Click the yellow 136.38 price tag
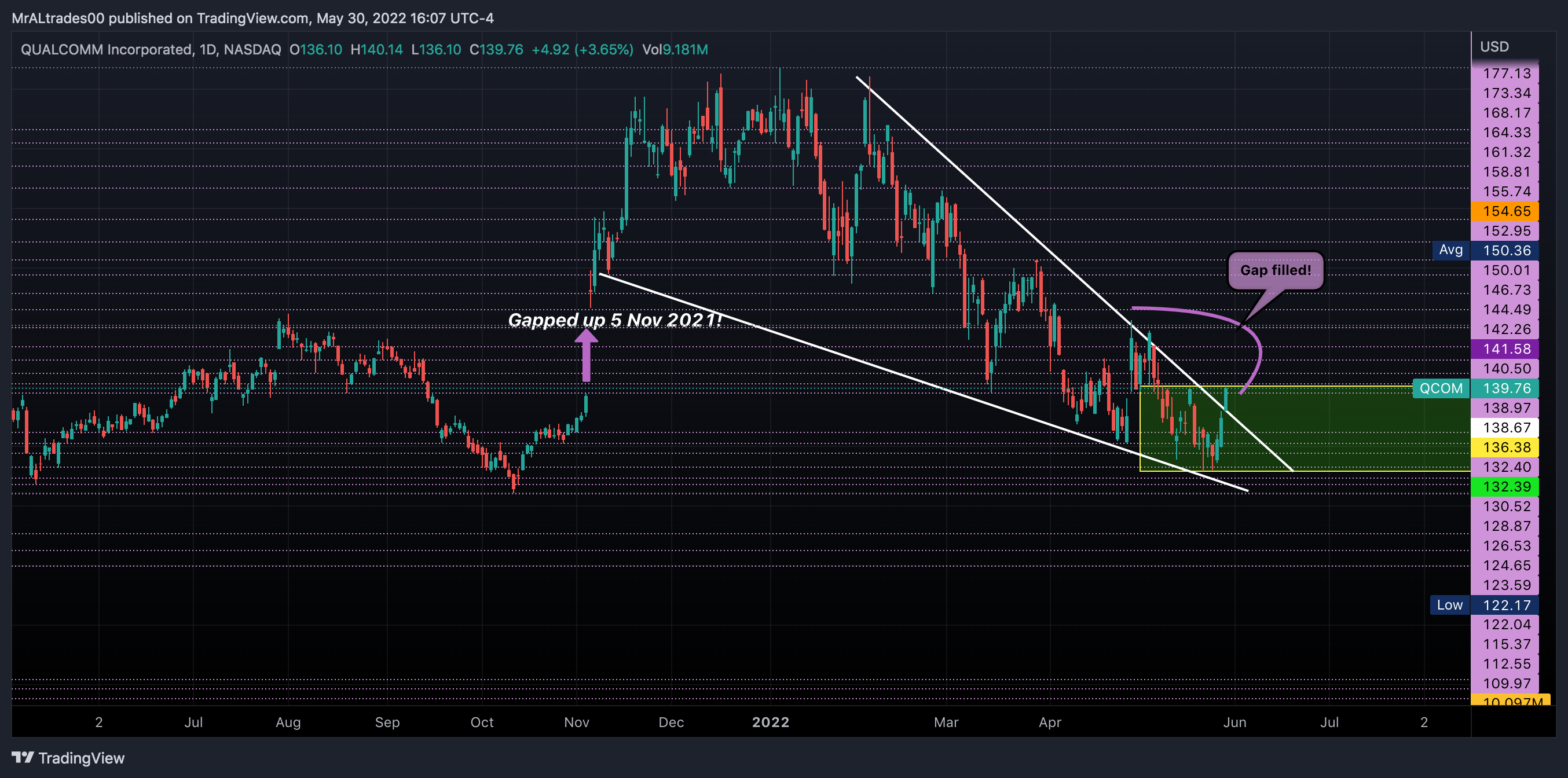Image resolution: width=1568 pixels, height=778 pixels. 1505,447
